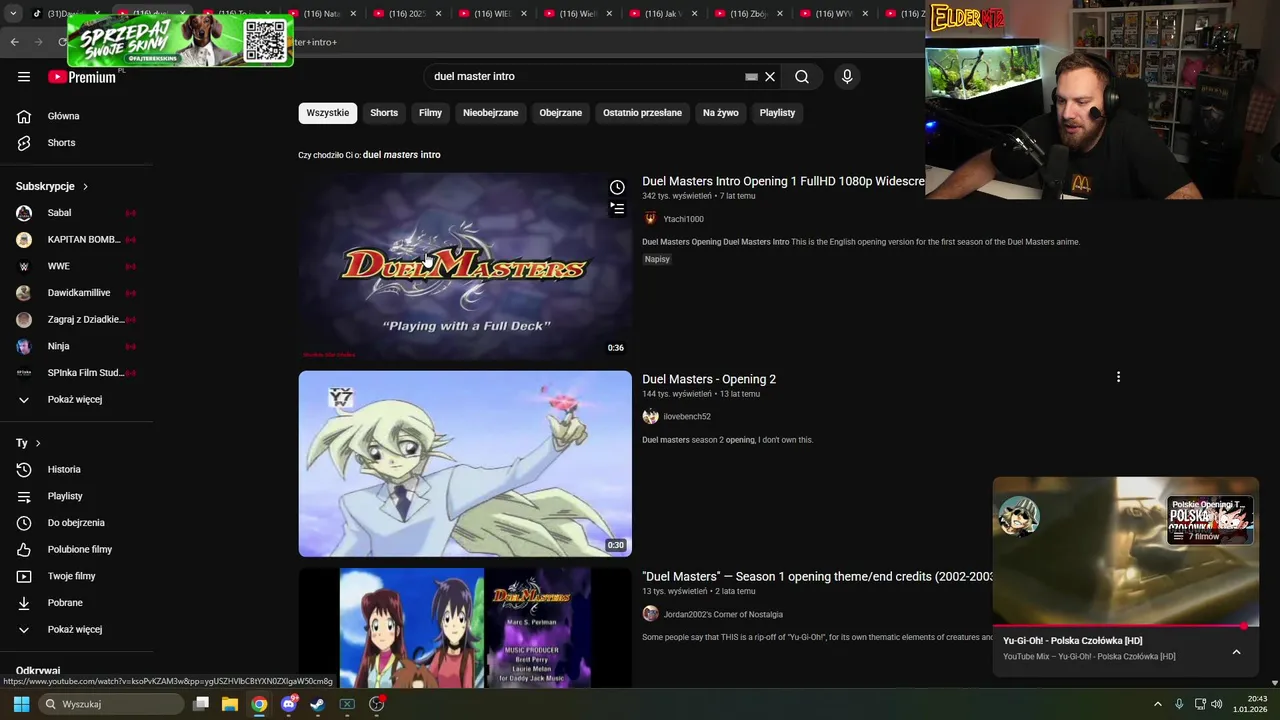Screen dimensions: 1280x720
Task: Select the Shorts filter chip
Action: click(x=384, y=113)
